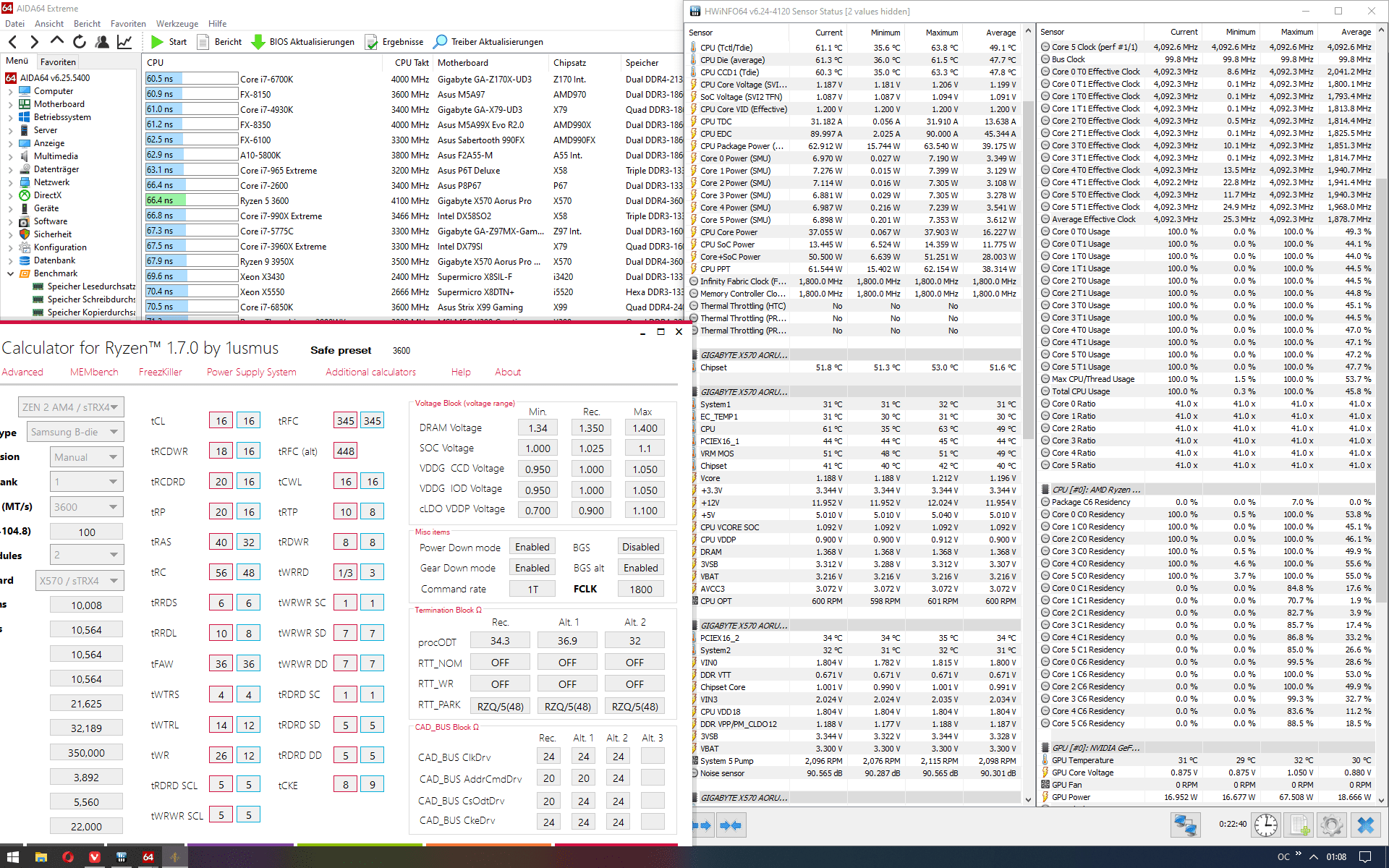Viewport: 1389px width, 868px height.
Task: Go back in AIDA64 navigation
Action: (x=12, y=42)
